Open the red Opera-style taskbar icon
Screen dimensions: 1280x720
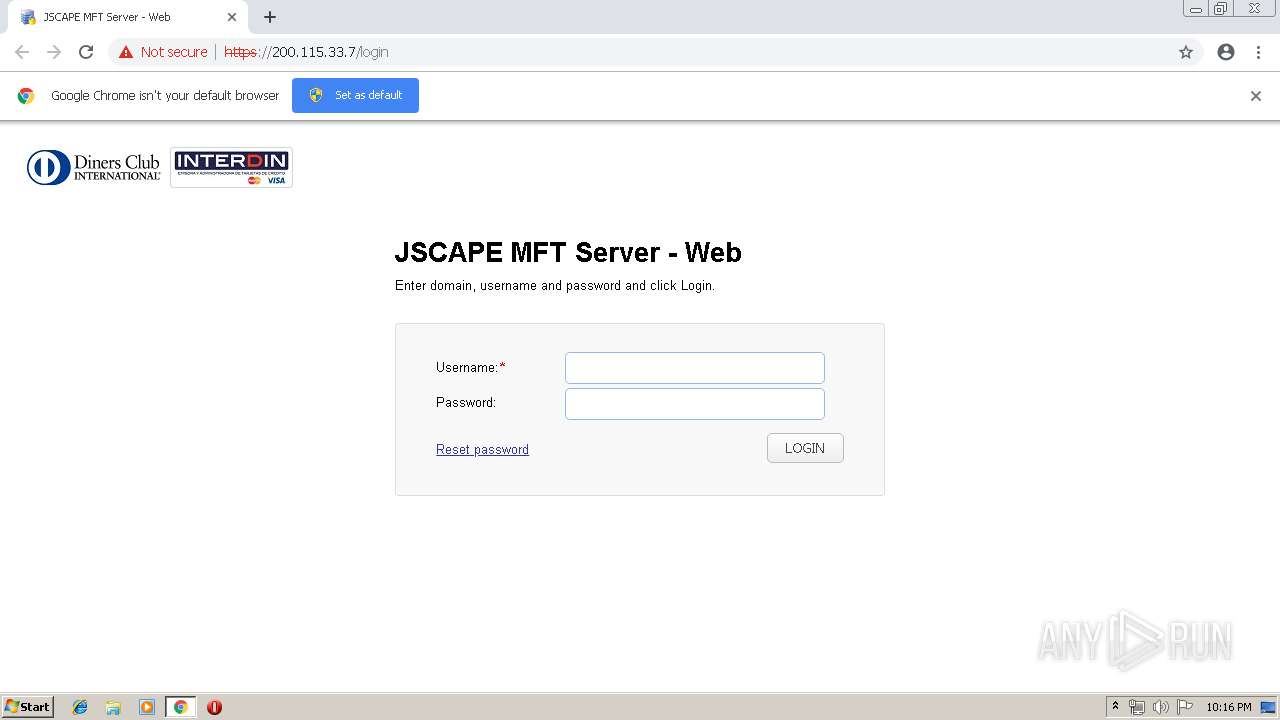[x=214, y=707]
